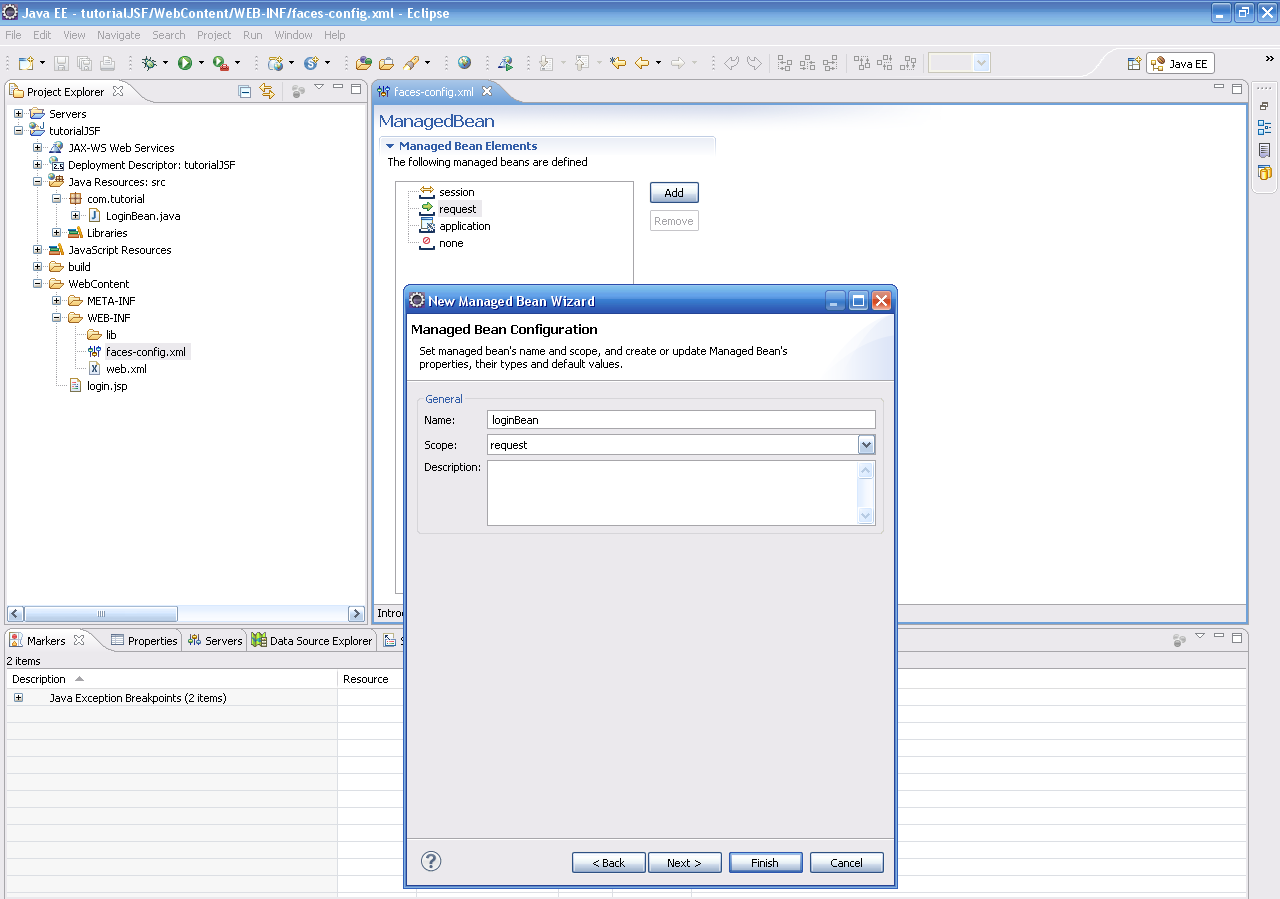
Task: Click the Description box scroll-down arrow
Action: click(x=866, y=516)
